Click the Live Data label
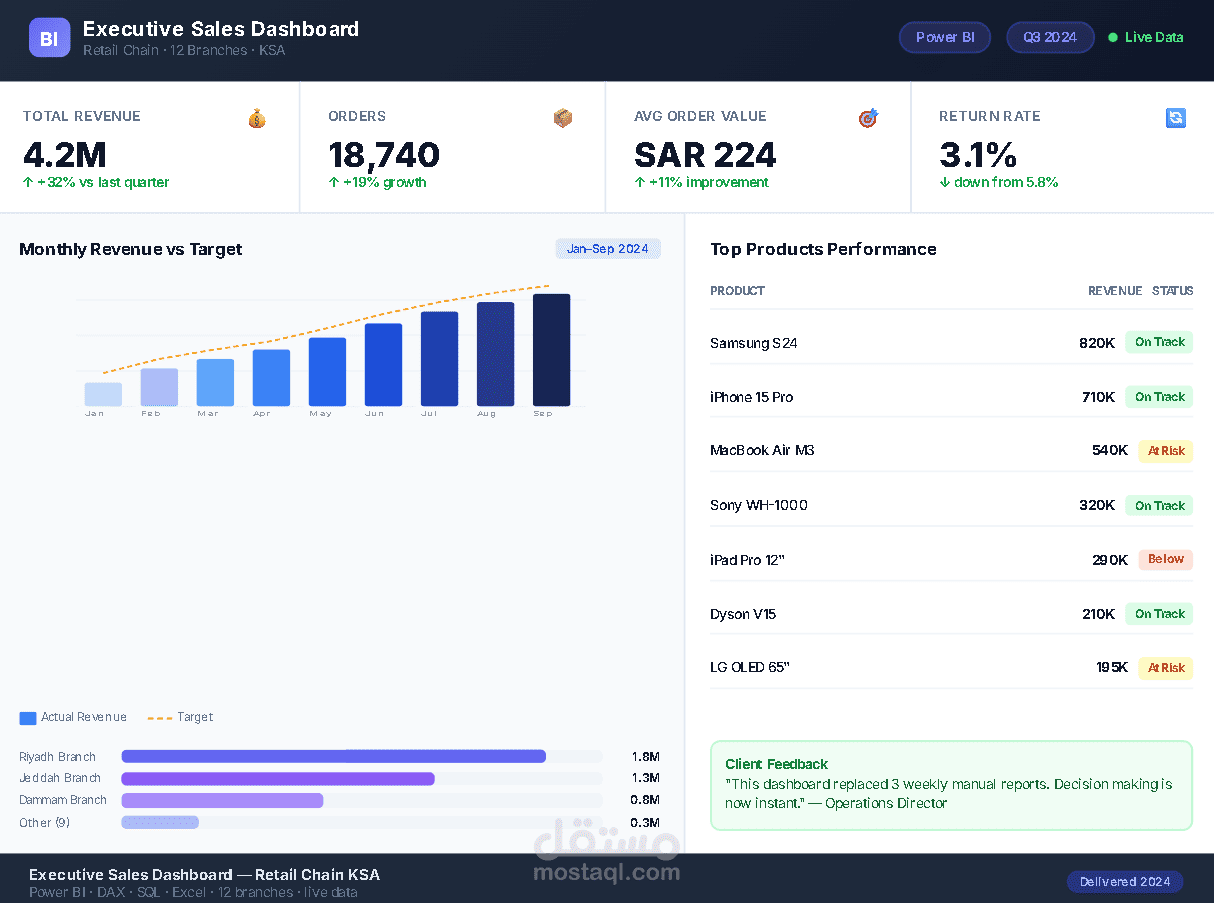1214x903 pixels. click(1154, 38)
